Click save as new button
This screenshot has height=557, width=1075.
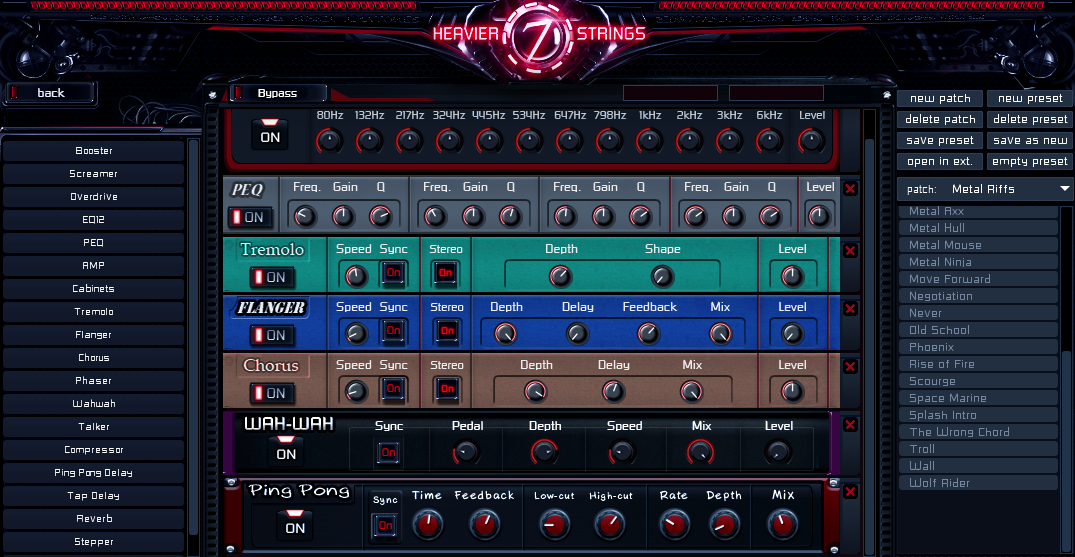pyautogui.click(x=1030, y=141)
